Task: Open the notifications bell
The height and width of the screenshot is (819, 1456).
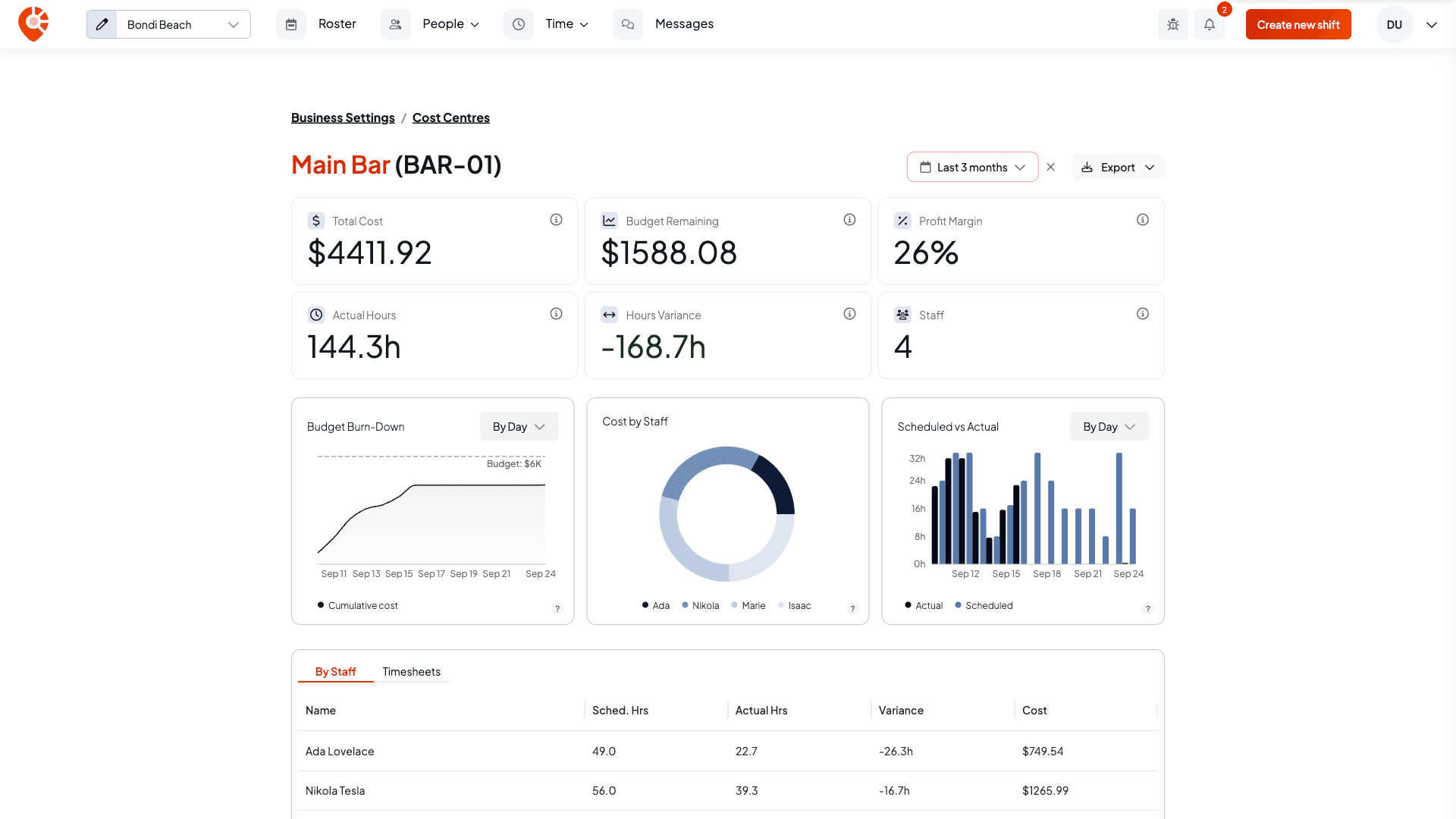Action: point(1210,24)
